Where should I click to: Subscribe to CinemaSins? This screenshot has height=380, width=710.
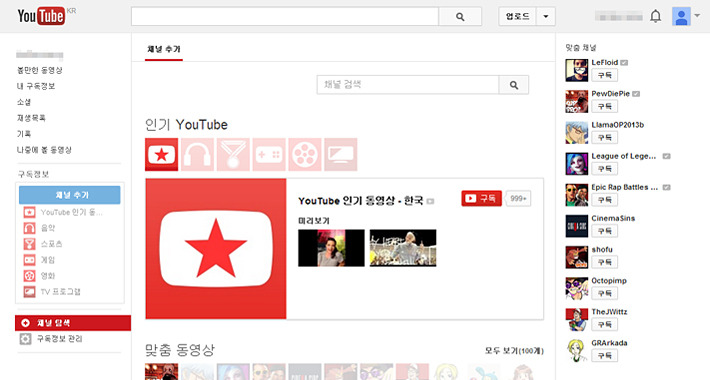pos(604,231)
